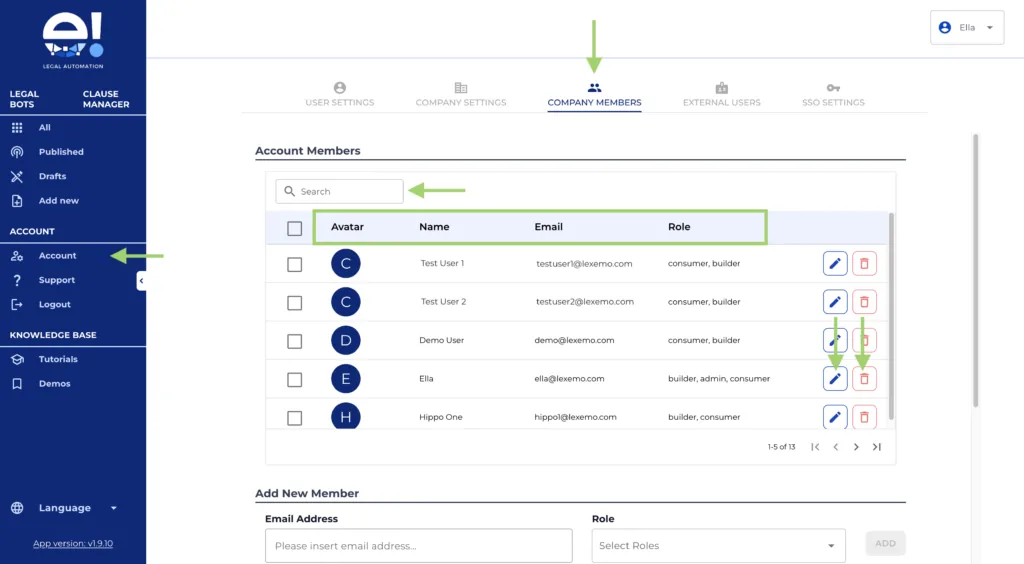1024x564 pixels.
Task: Jump to last page of members table
Action: 877,447
